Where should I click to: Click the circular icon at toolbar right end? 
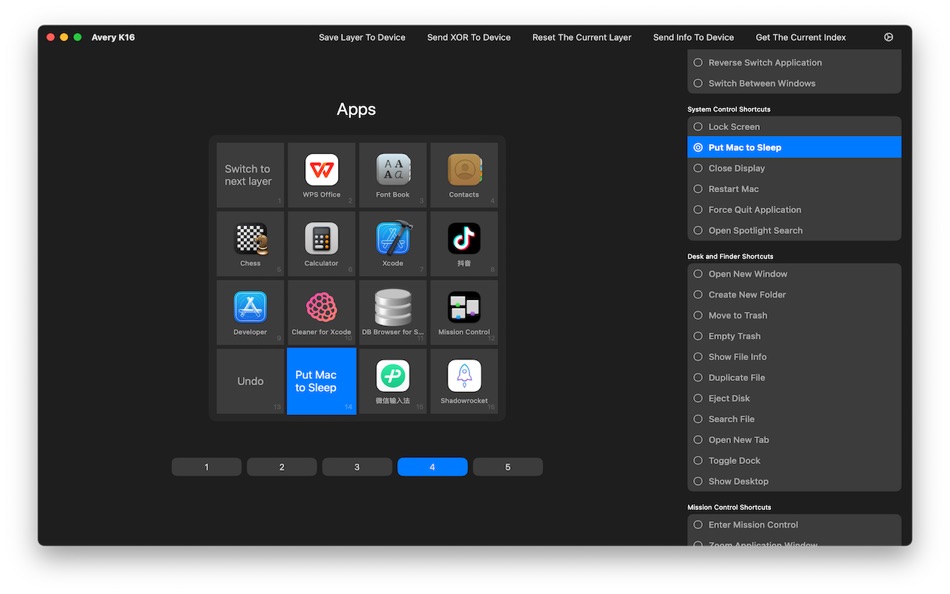888,37
